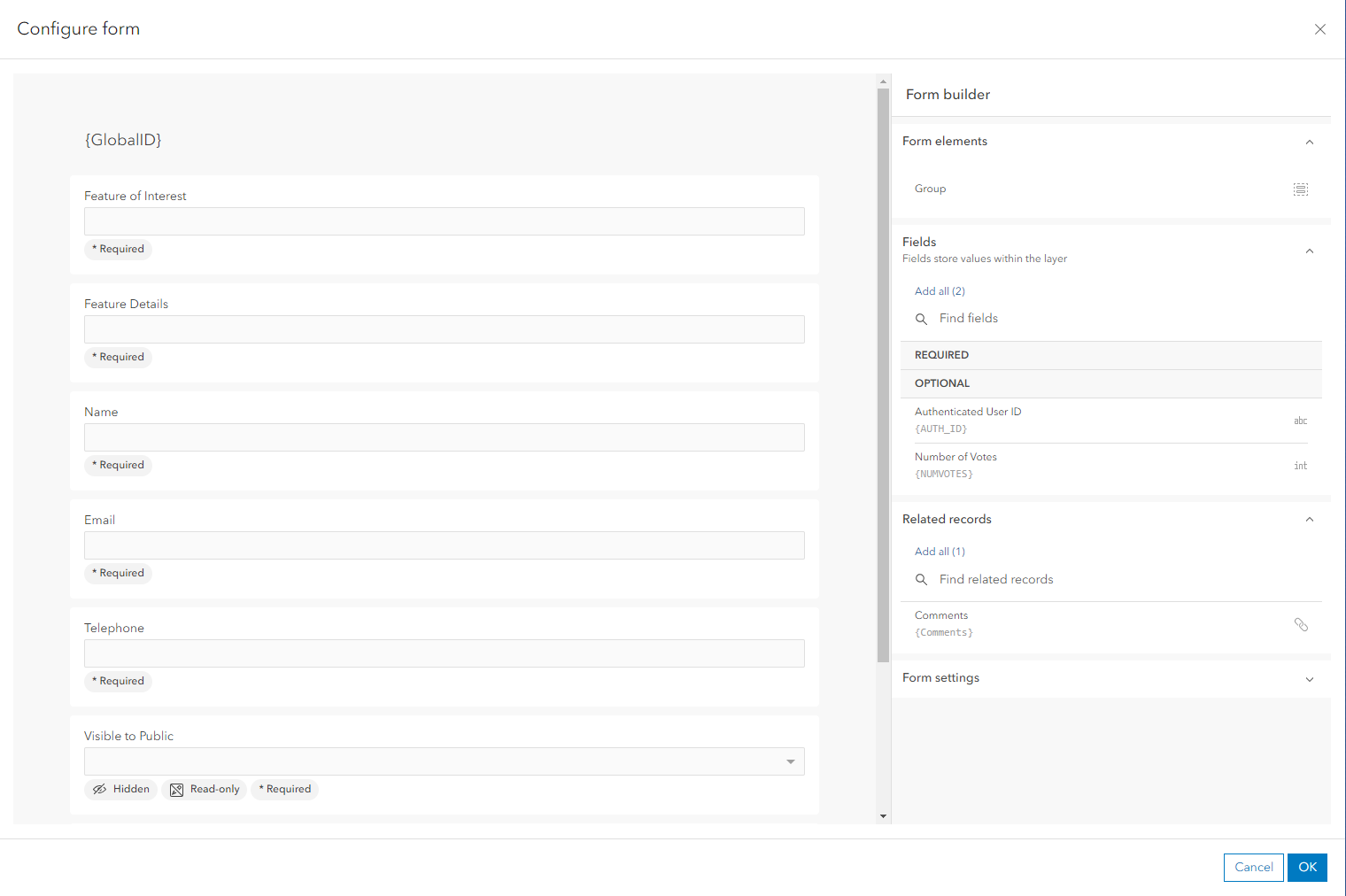Click the Comments related record link icon
Image resolution: width=1346 pixels, height=896 pixels.
(1301, 624)
